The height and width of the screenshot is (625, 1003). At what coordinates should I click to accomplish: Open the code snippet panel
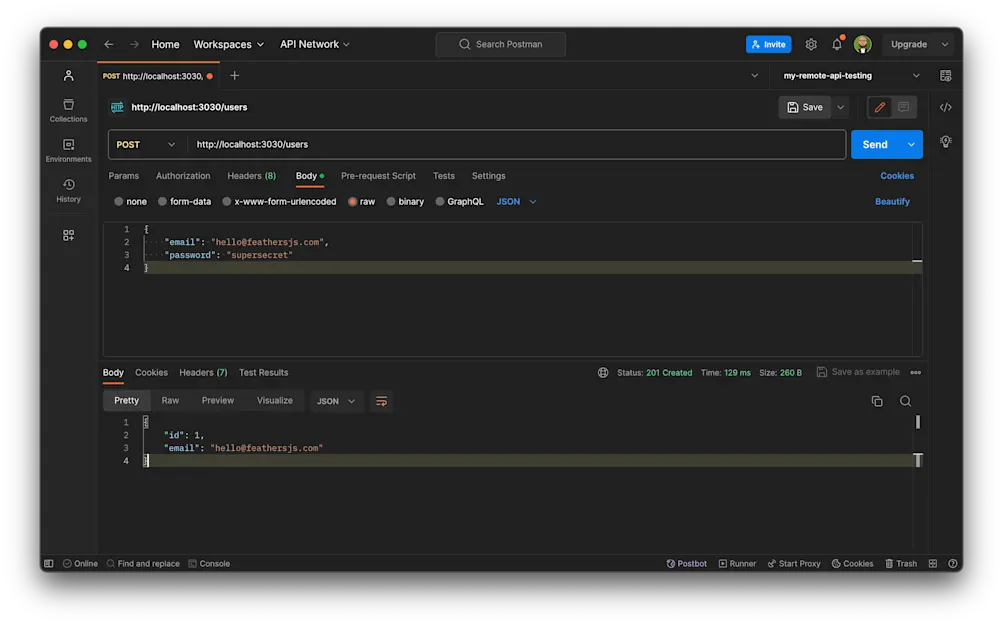pos(945,106)
